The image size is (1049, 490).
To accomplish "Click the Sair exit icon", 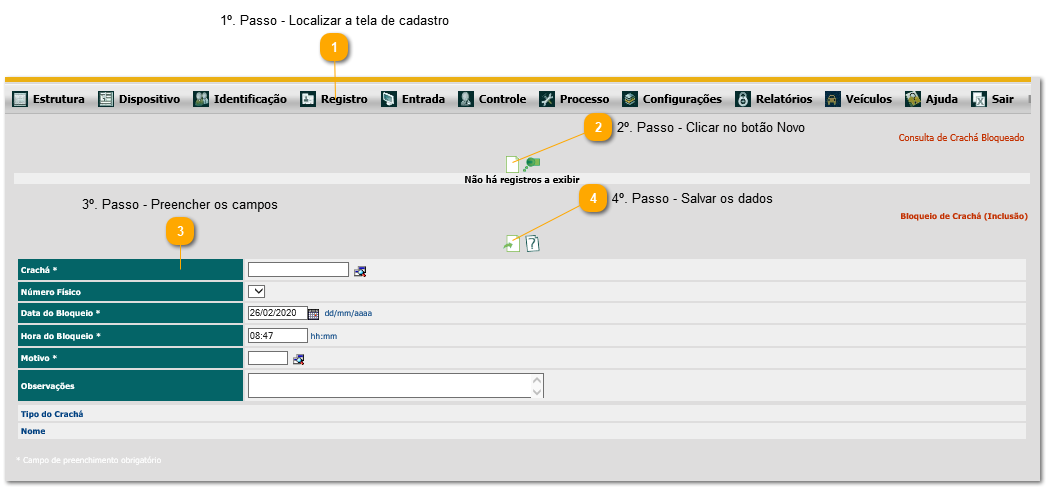I will (979, 99).
